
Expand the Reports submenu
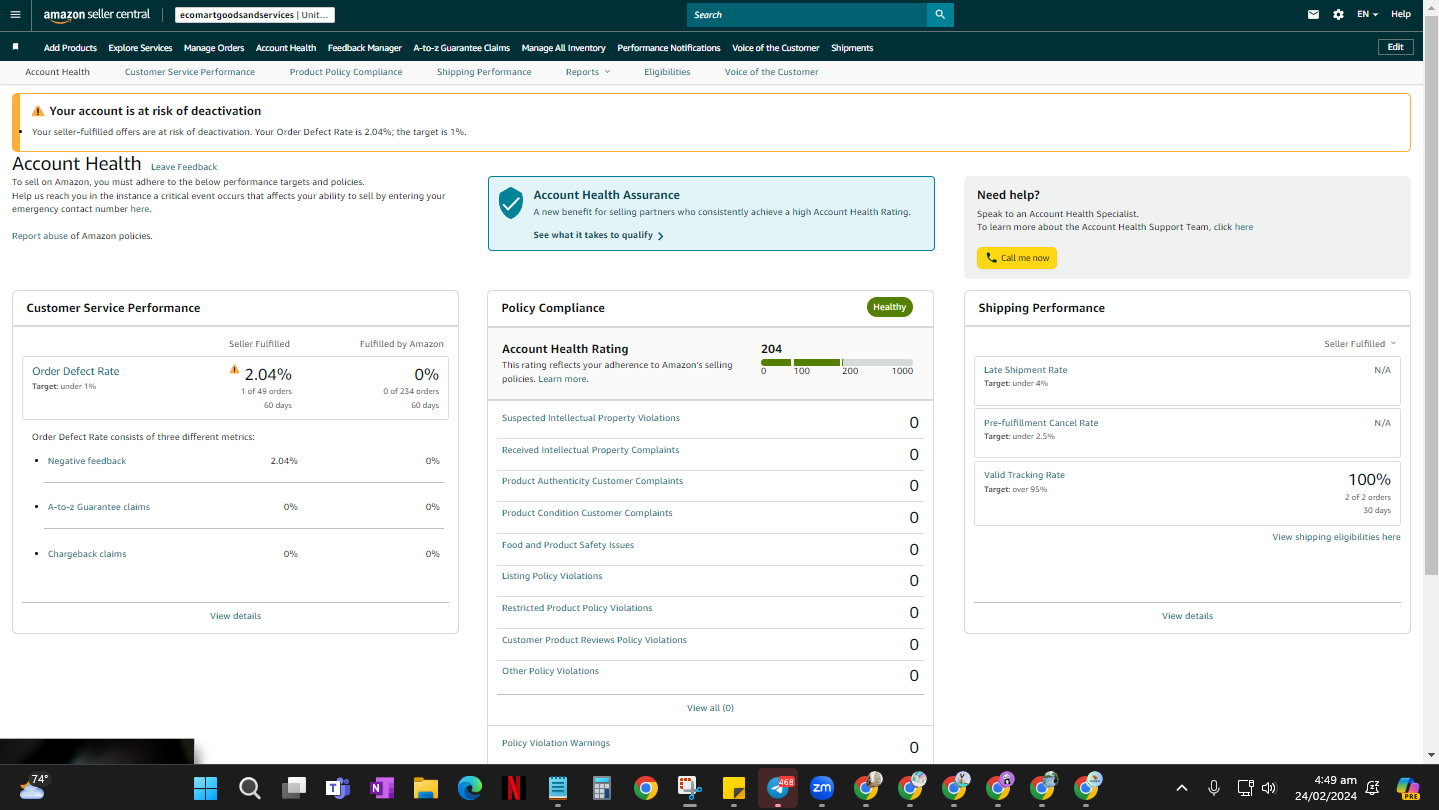click(588, 72)
